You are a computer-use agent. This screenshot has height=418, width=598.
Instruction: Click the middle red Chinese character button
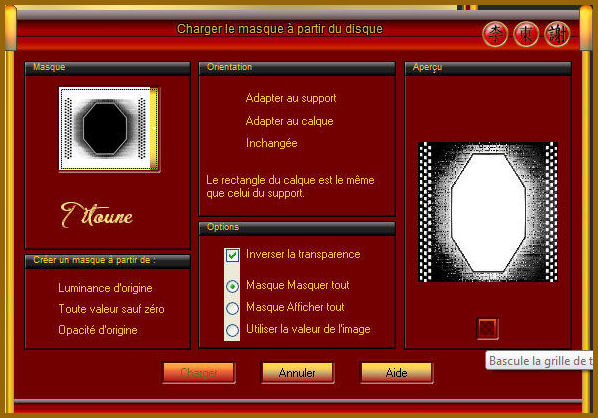(x=526, y=34)
